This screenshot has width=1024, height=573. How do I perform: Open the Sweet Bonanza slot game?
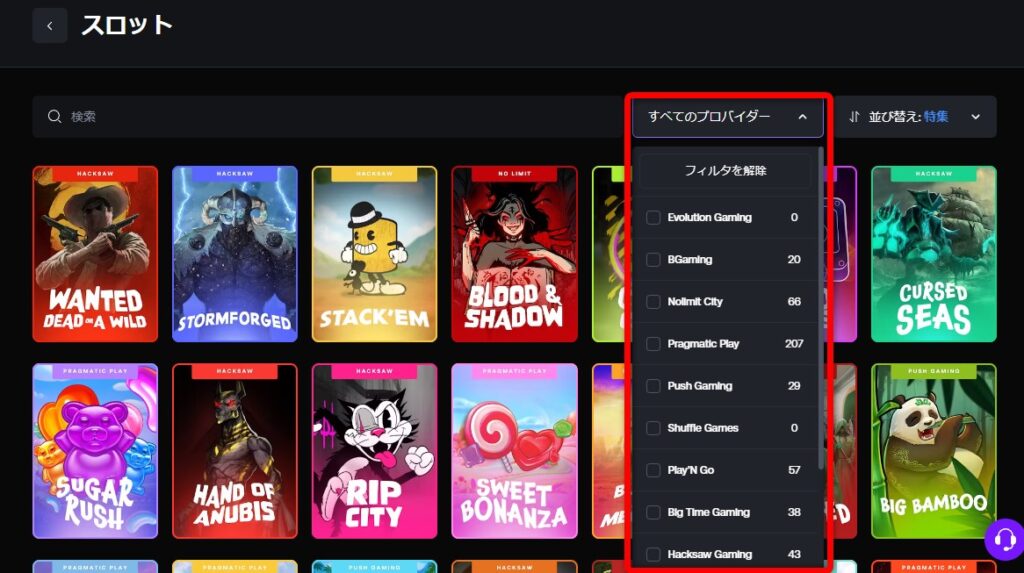tap(514, 451)
